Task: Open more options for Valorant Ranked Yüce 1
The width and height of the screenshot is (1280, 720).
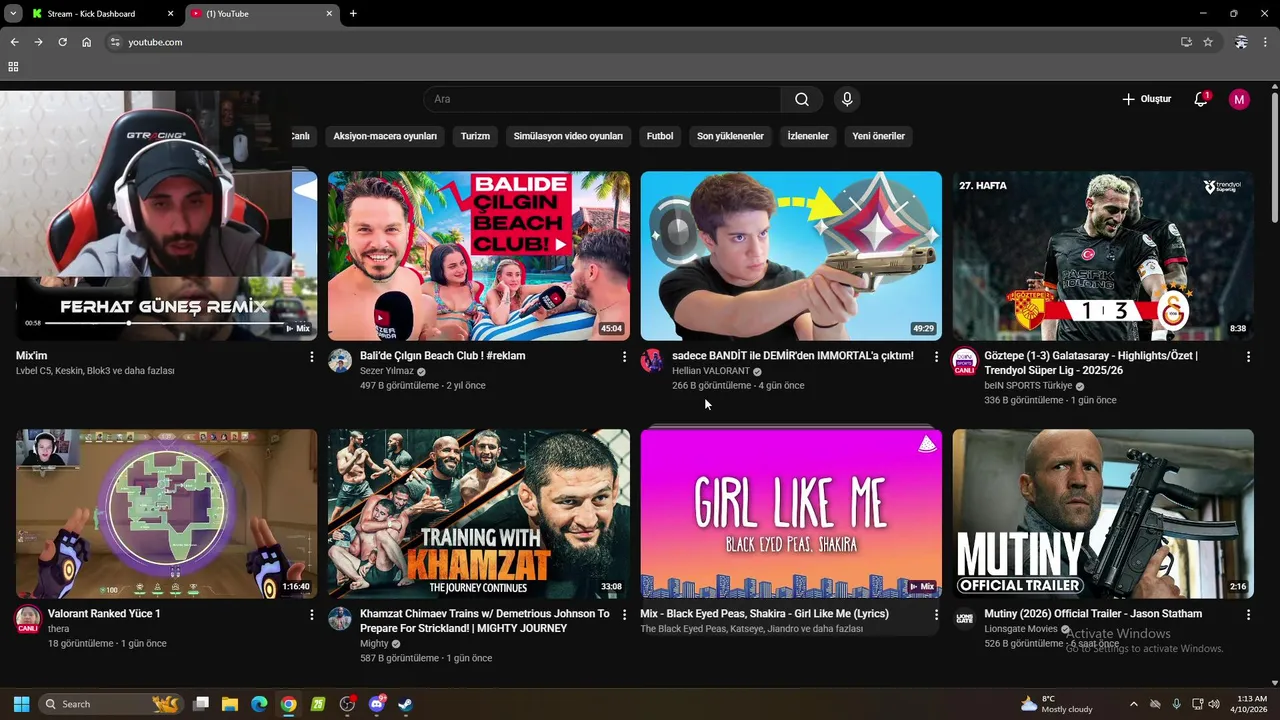Action: coord(311,614)
